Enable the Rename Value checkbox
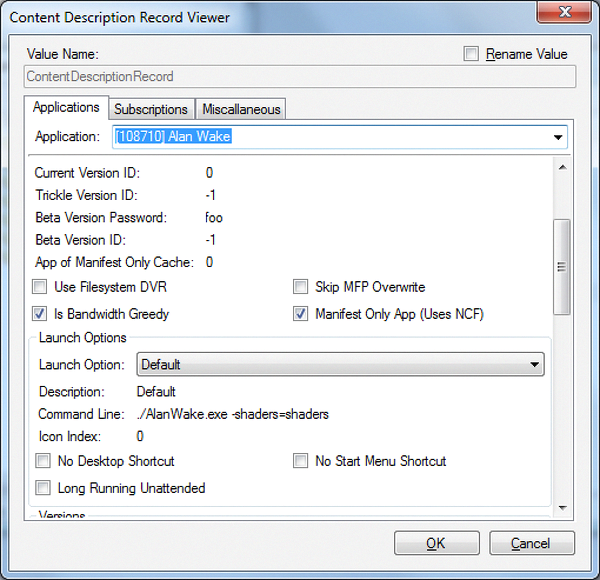Viewport: 600px width, 580px height. pos(472,54)
